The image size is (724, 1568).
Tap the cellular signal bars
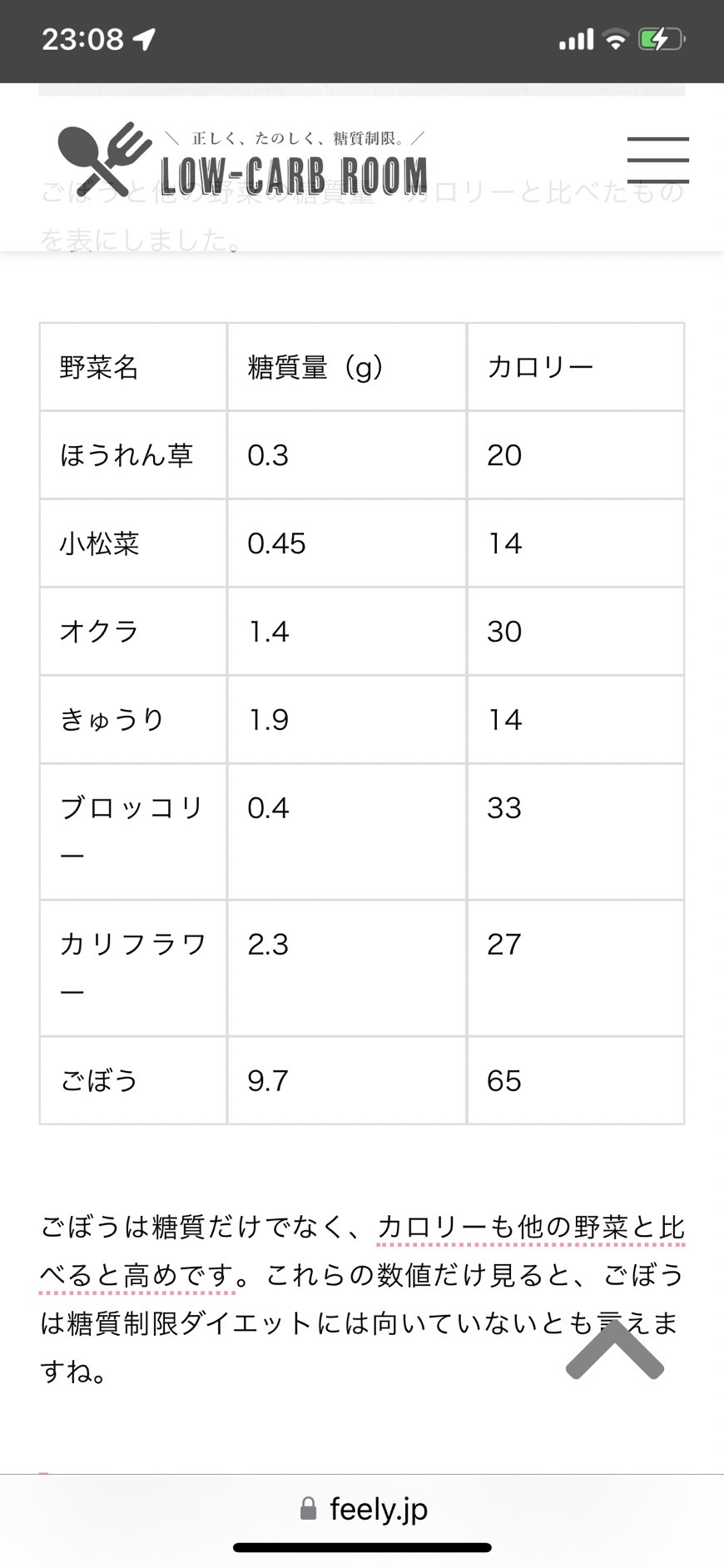click(x=576, y=39)
